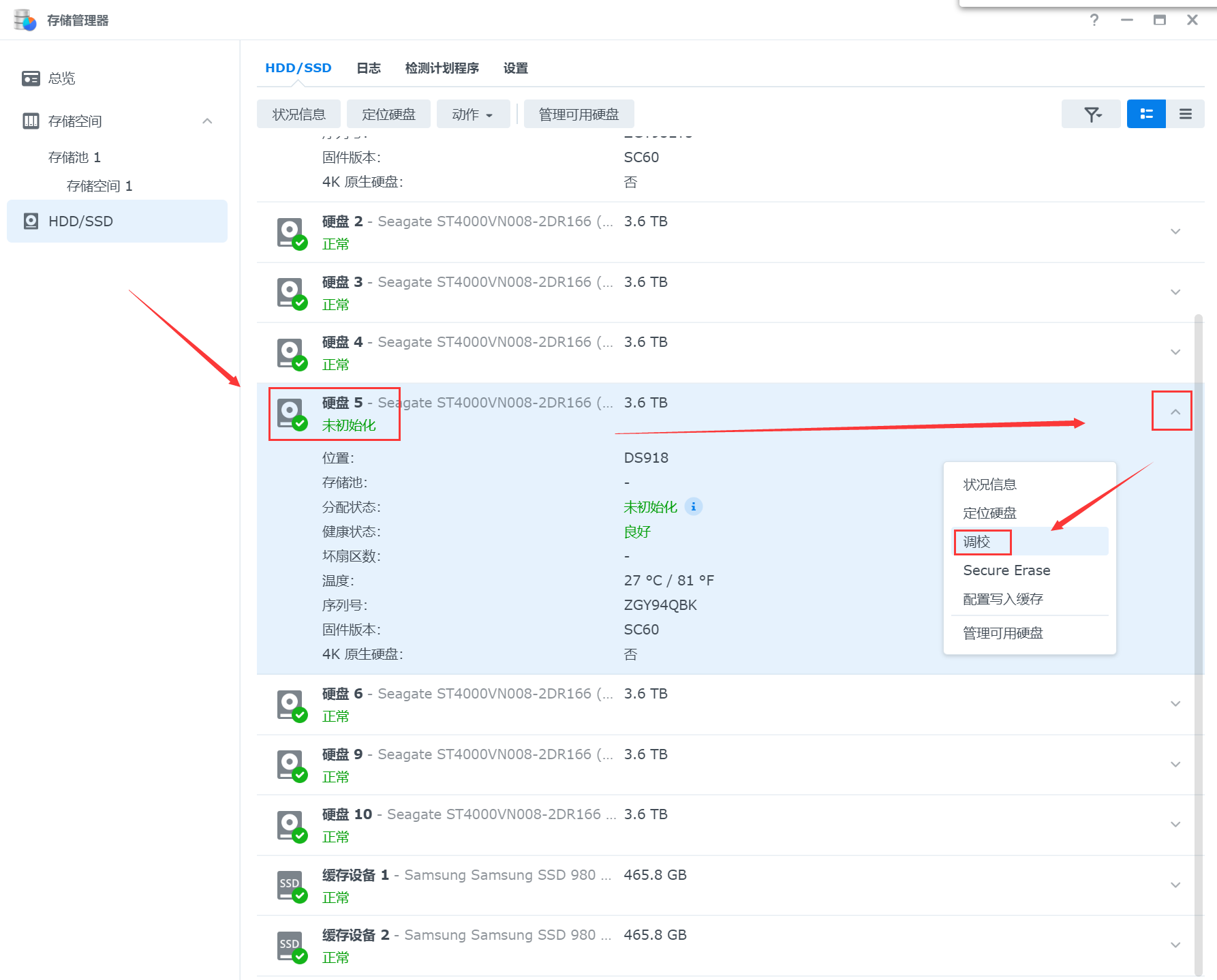Open 存储池 1 in sidebar
The image size is (1217, 980).
[x=74, y=157]
